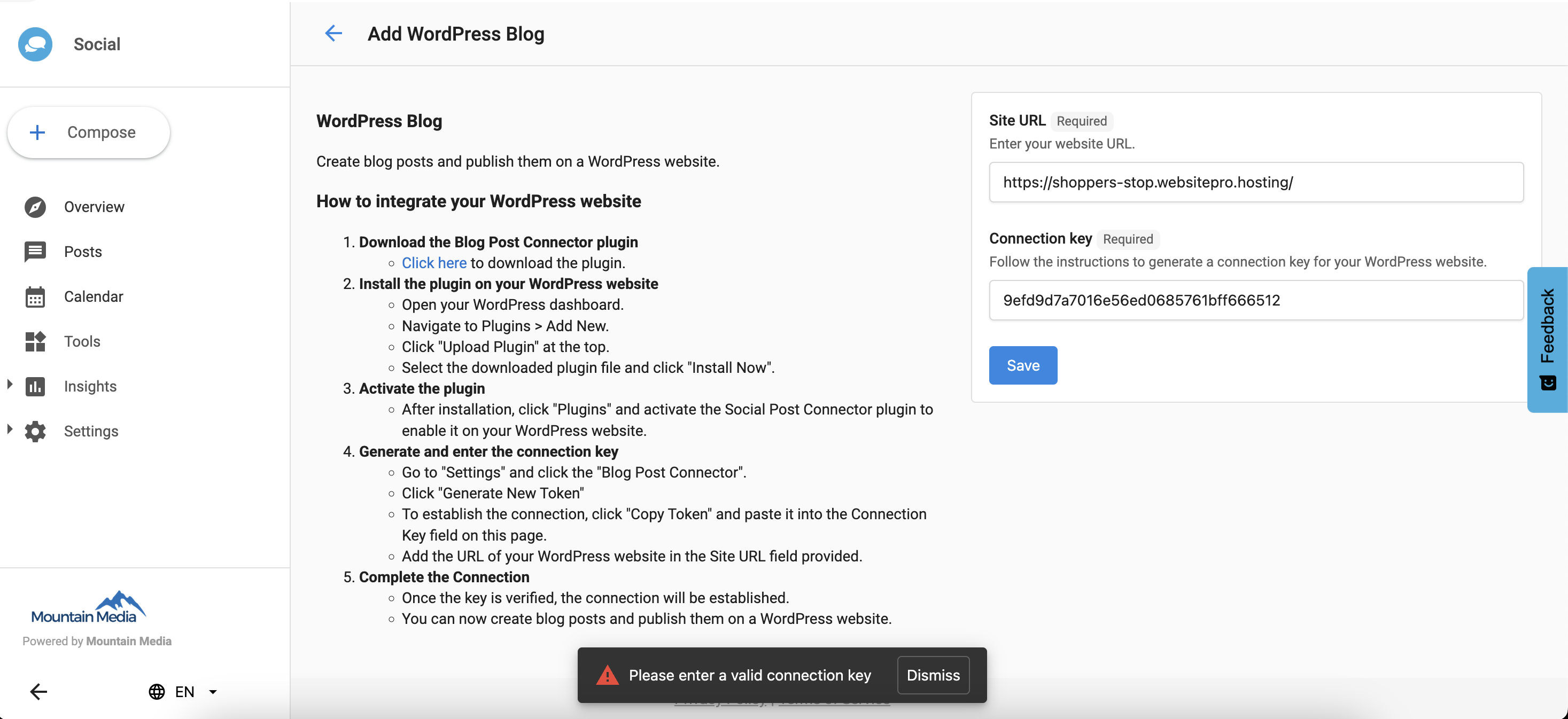Click the Compose plus icon

tap(38, 132)
